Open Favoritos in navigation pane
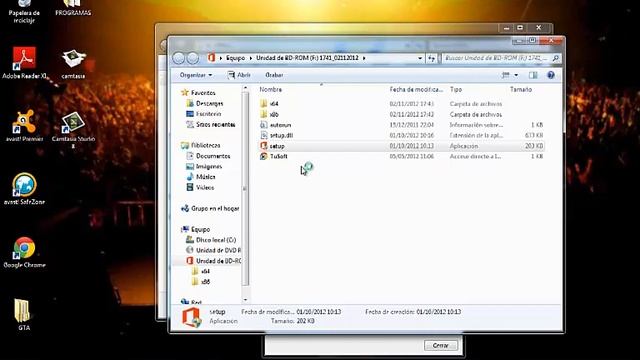Image resolution: width=640 pixels, height=360 pixels. click(x=198, y=93)
